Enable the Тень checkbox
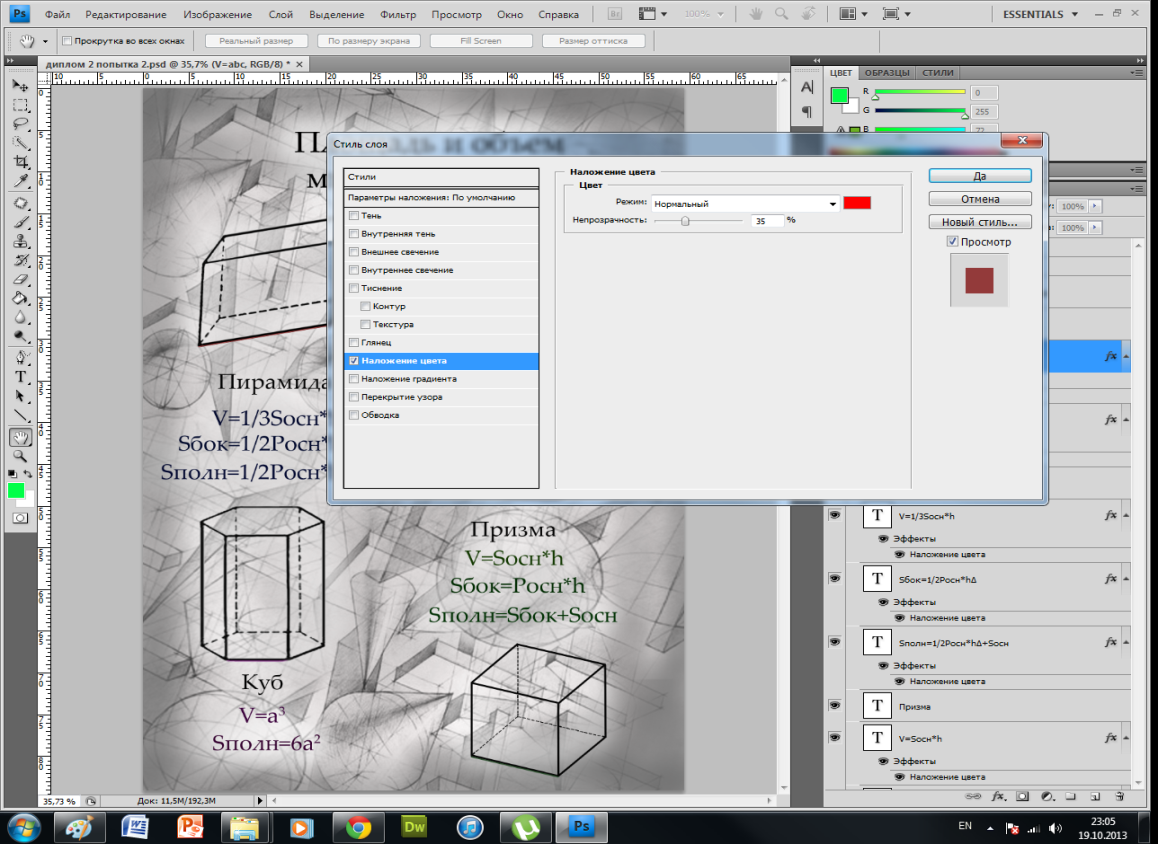Viewport: 1158px width, 844px height. pos(354,216)
